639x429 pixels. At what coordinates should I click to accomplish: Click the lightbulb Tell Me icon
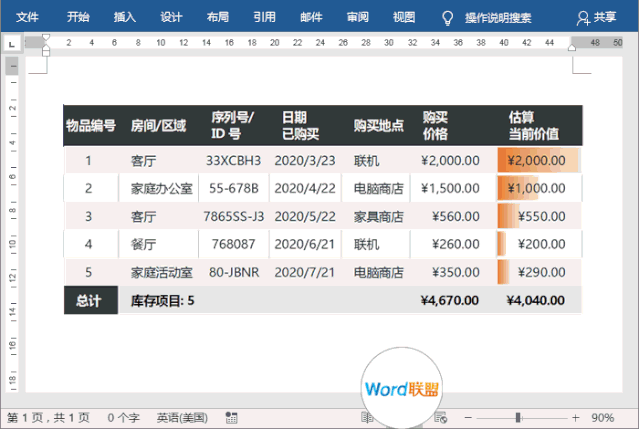pyautogui.click(x=448, y=17)
